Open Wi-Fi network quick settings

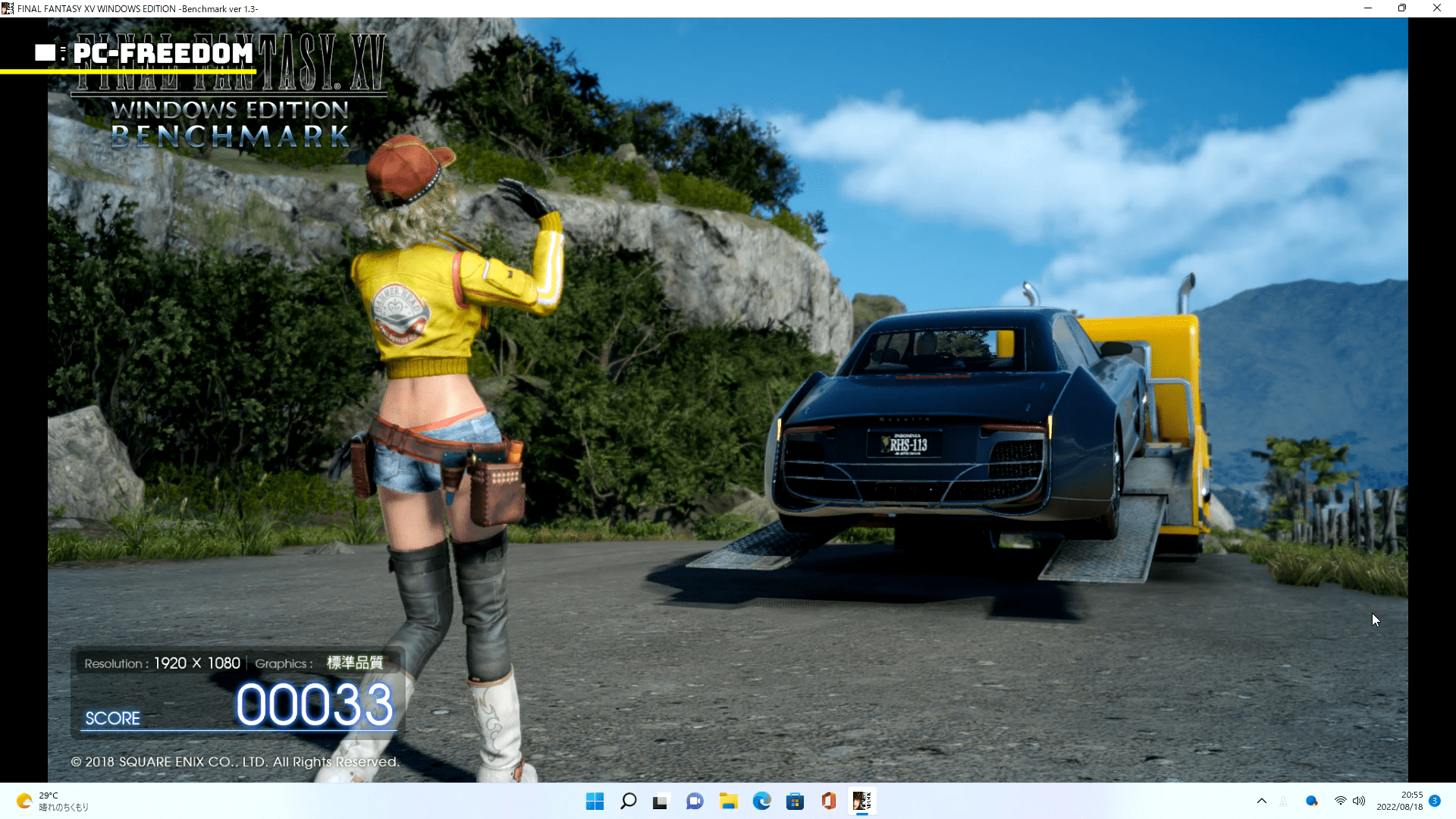click(x=1341, y=801)
